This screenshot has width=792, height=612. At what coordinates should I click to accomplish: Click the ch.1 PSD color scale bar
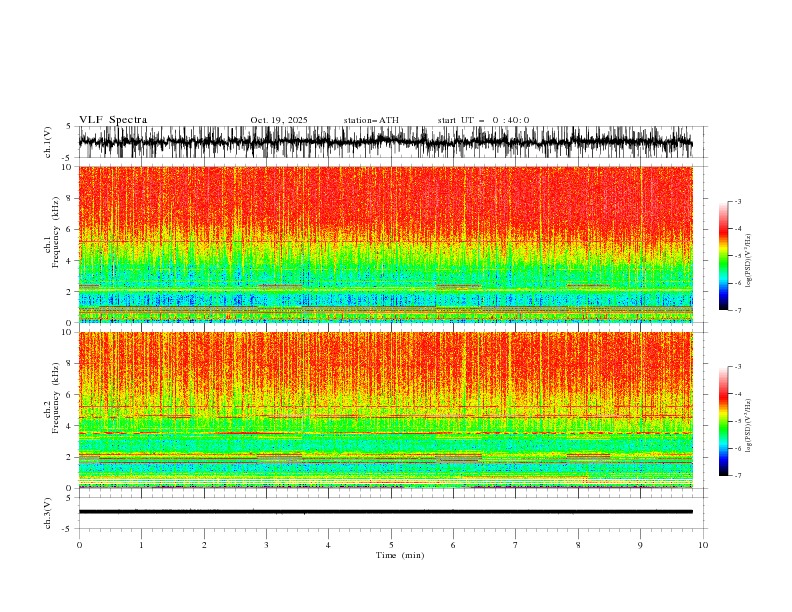(723, 256)
